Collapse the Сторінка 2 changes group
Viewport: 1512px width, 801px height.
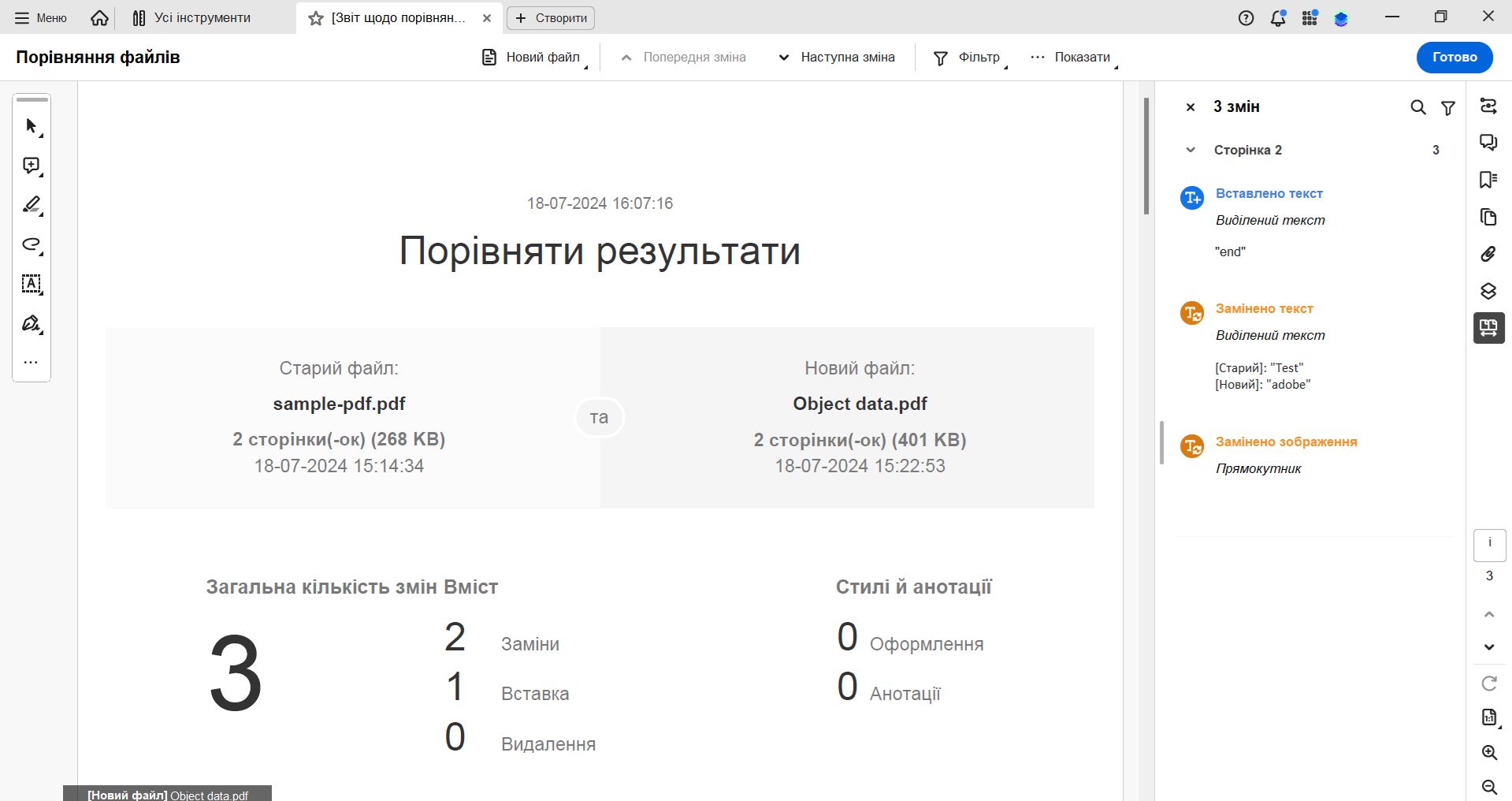coord(1191,149)
